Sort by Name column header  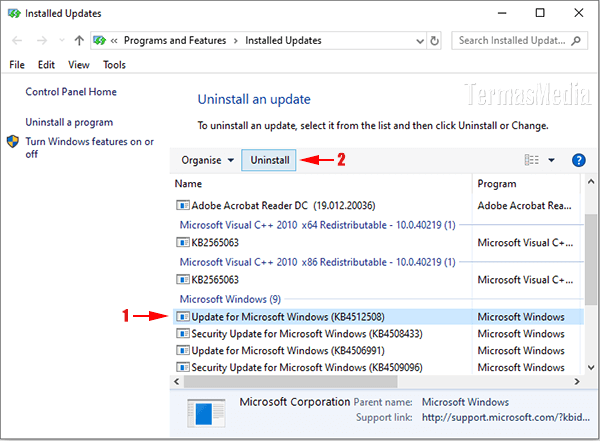point(188,184)
